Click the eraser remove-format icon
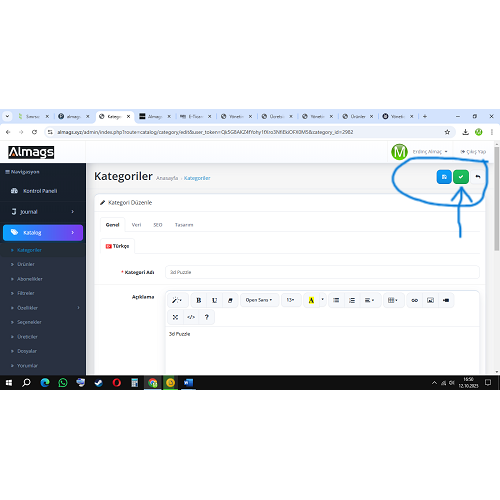 point(230,300)
